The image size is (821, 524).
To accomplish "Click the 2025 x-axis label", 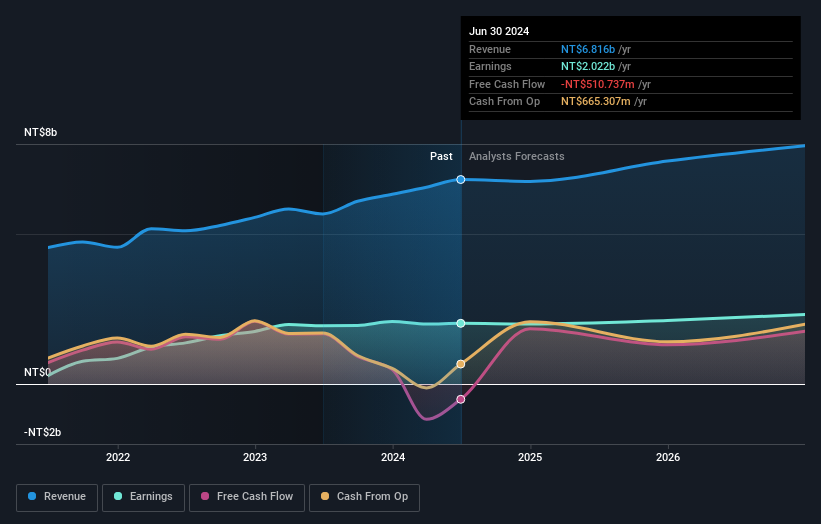I will pyautogui.click(x=530, y=457).
